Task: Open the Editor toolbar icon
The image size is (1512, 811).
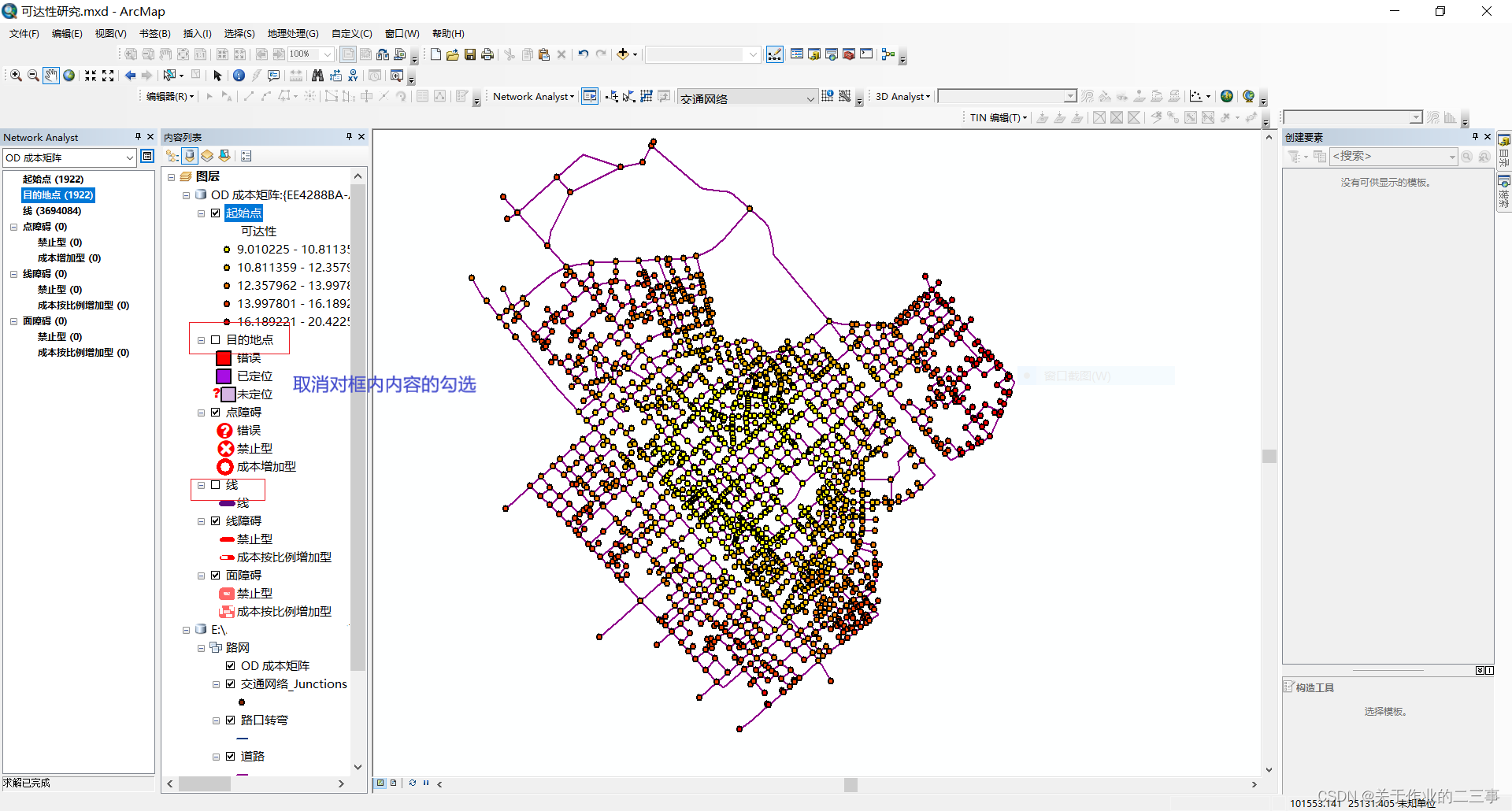Action: 775,54
